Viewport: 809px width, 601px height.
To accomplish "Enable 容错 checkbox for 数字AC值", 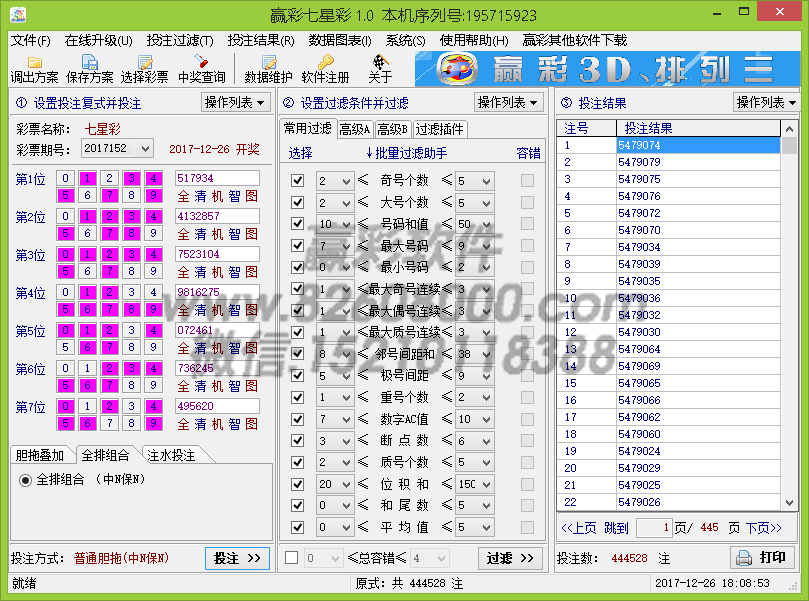I will coord(527,419).
